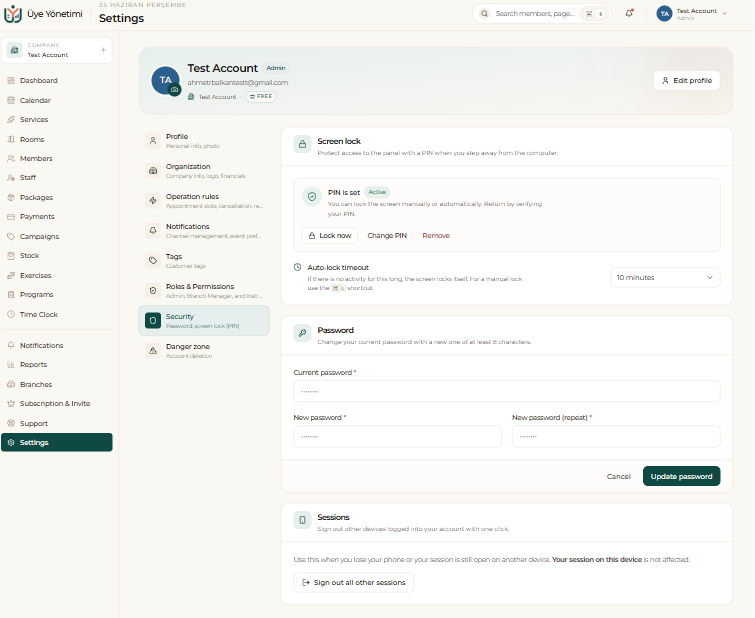
Task: Open the company Test Account switcher
Action: [x=57, y=50]
